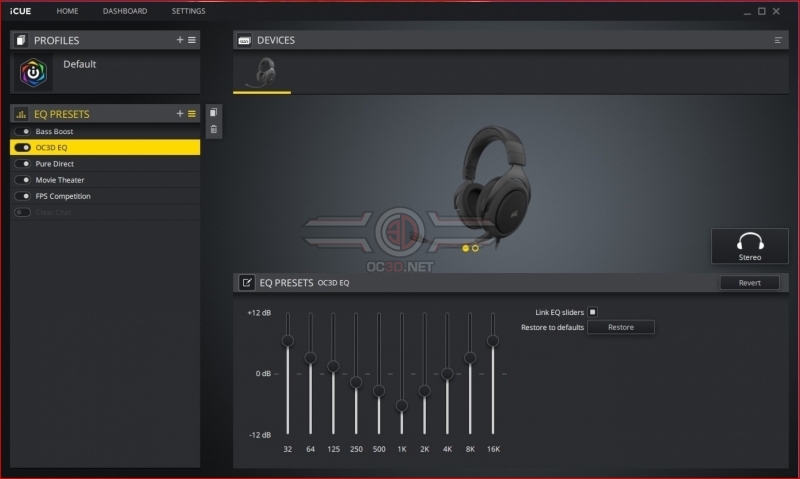Click the Devices keyboard icon

click(x=244, y=40)
